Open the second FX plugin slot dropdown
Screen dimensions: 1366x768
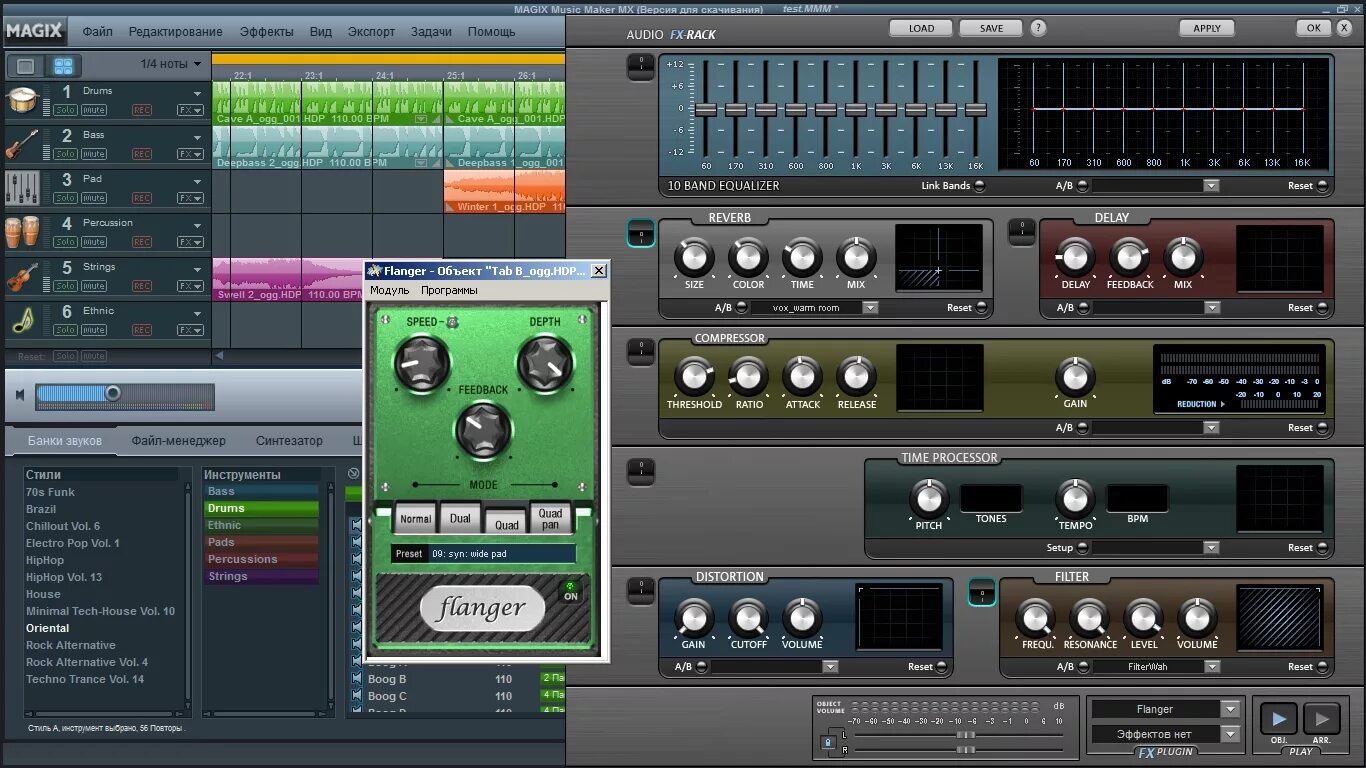pyautogui.click(x=1230, y=734)
